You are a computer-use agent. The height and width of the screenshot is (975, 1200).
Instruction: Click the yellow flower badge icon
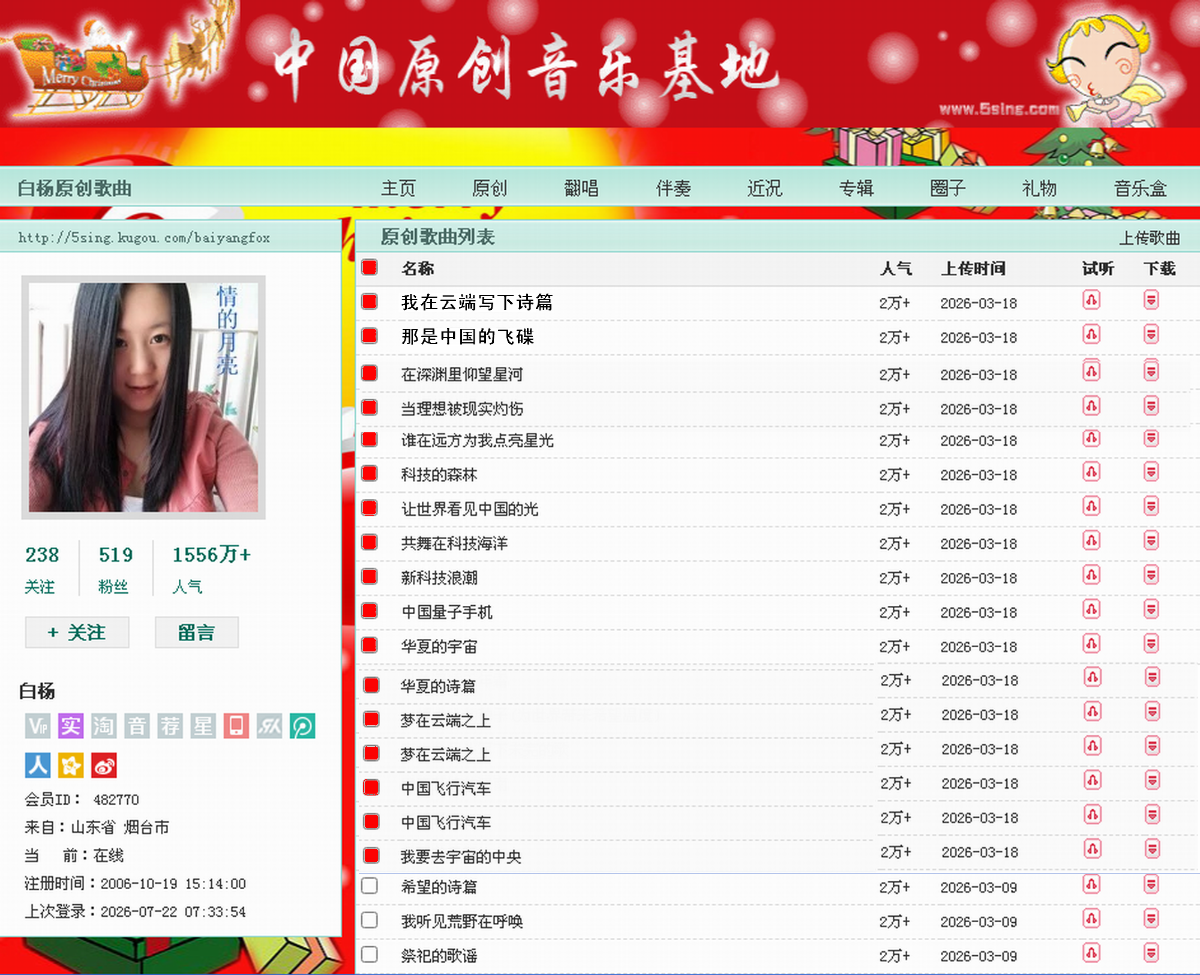pyautogui.click(x=70, y=766)
